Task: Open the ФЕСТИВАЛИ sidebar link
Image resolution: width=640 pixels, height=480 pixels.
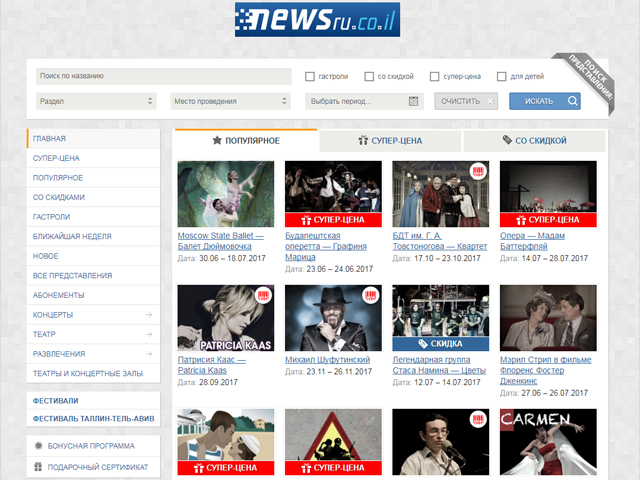Action: tap(56, 401)
